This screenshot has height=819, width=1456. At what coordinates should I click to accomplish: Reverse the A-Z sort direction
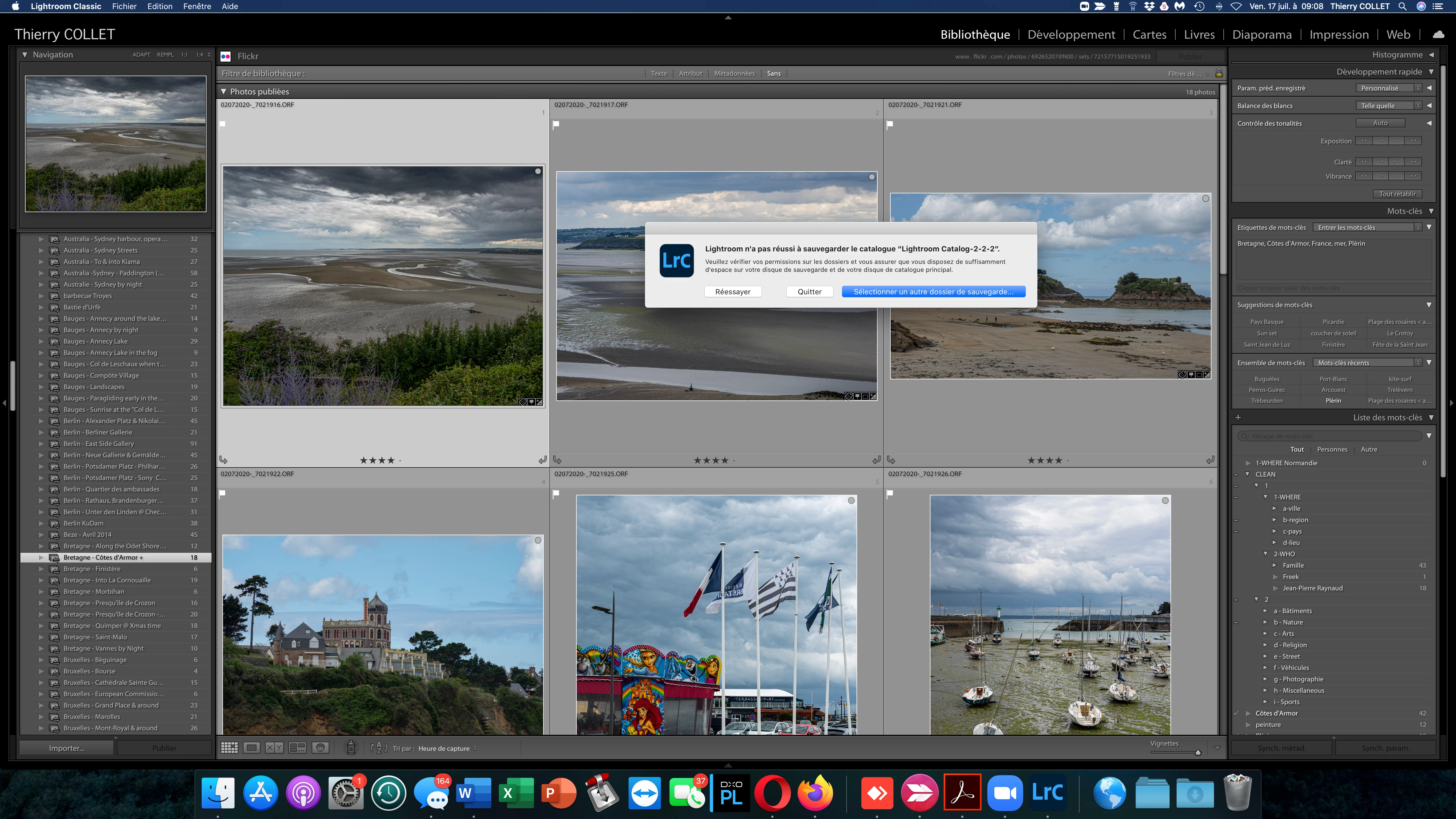(x=379, y=748)
